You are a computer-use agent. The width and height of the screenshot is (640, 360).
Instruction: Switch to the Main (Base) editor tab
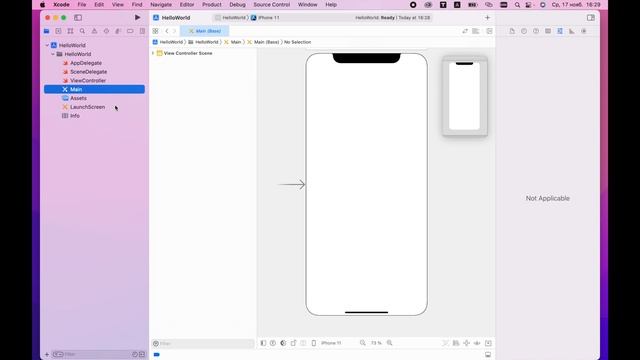click(204, 31)
